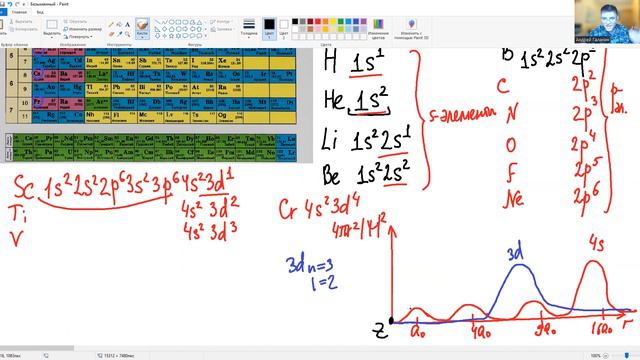The height and width of the screenshot is (360, 640).
Task: Click the Select (Выделить) rectangle icon
Action: pyautogui.click(x=52, y=24)
